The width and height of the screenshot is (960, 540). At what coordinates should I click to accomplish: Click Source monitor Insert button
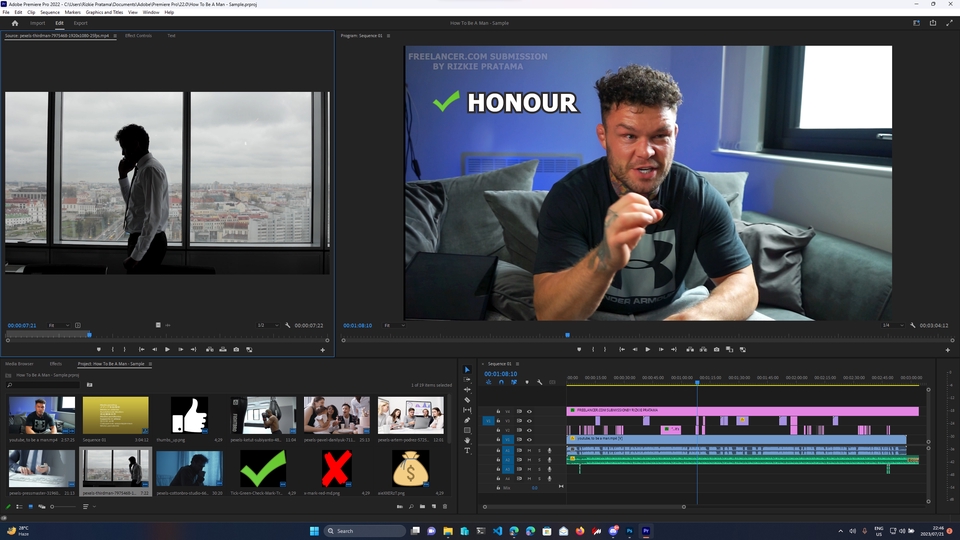[209, 350]
